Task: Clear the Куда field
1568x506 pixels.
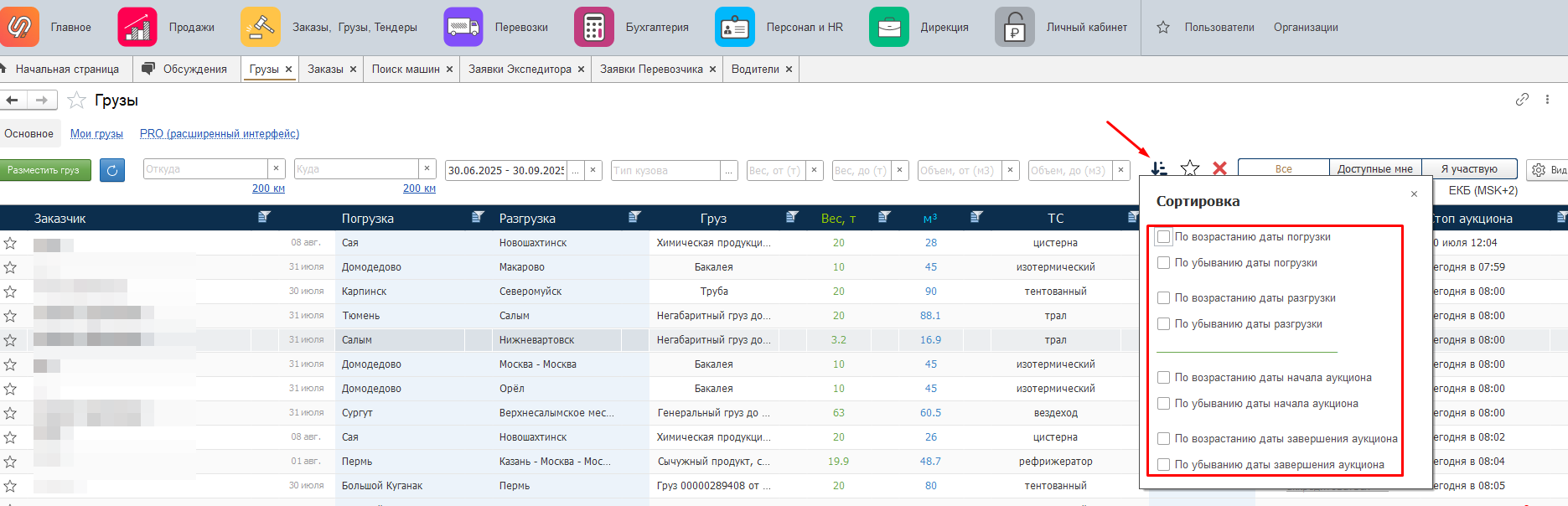Action: pyautogui.click(x=427, y=168)
